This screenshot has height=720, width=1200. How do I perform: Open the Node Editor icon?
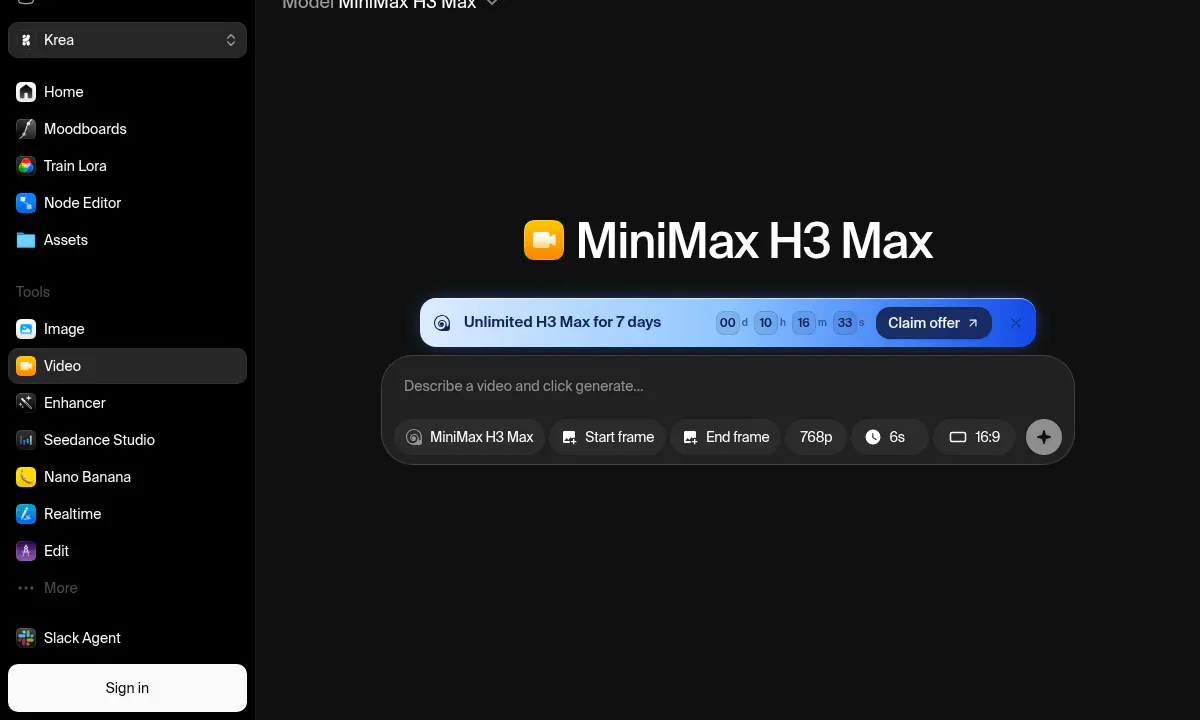(26, 203)
